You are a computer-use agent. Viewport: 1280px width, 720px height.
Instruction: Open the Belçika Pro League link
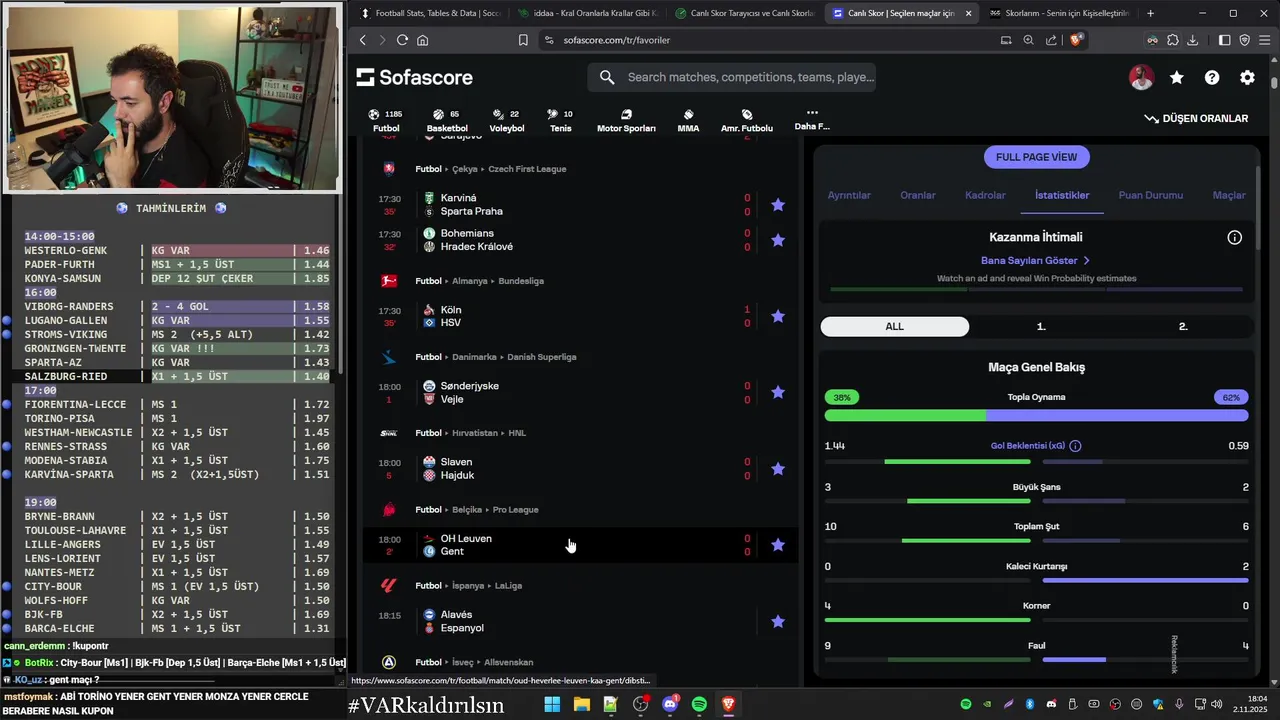515,510
